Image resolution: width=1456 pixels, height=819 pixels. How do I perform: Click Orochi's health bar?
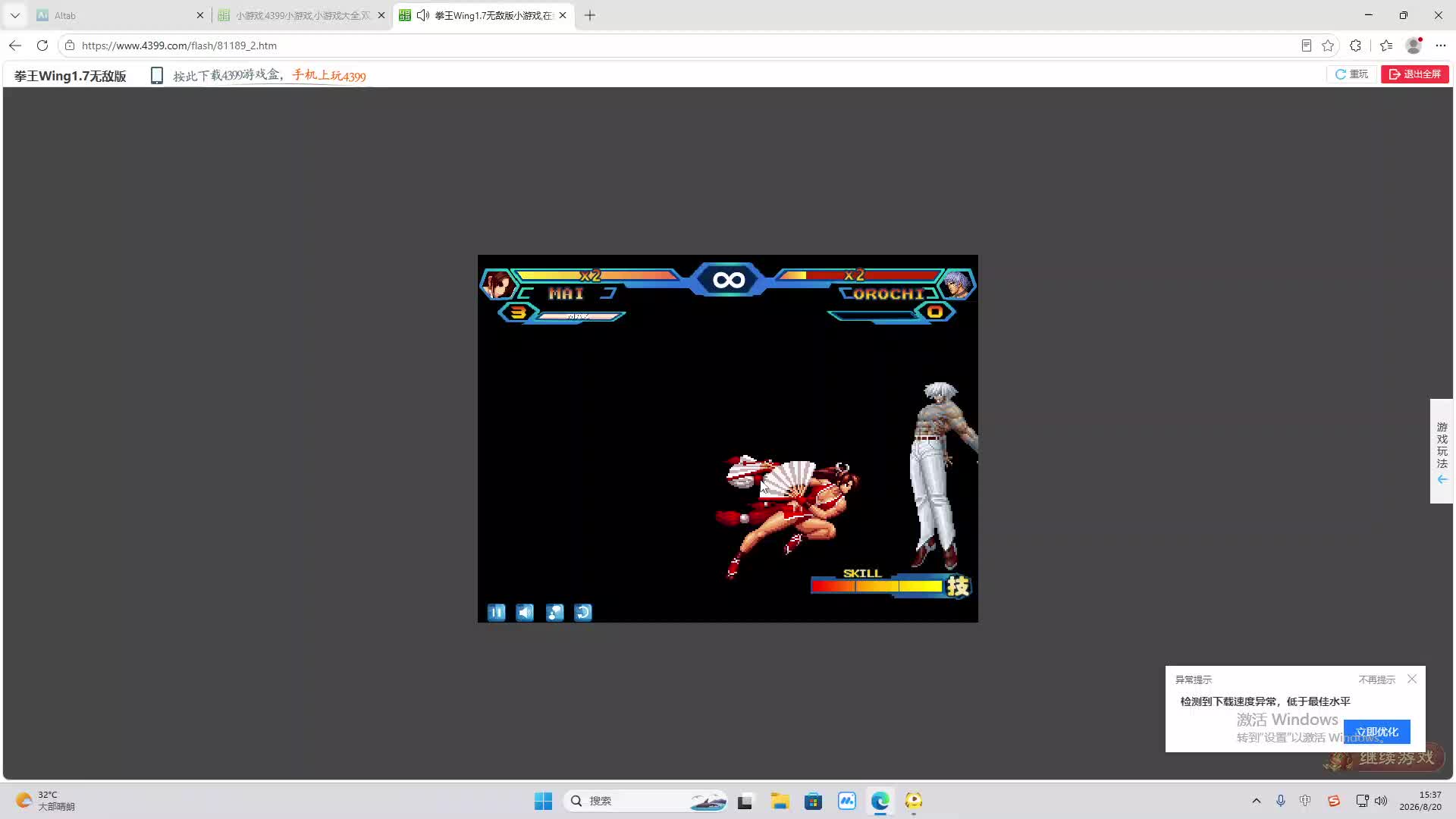click(859, 275)
